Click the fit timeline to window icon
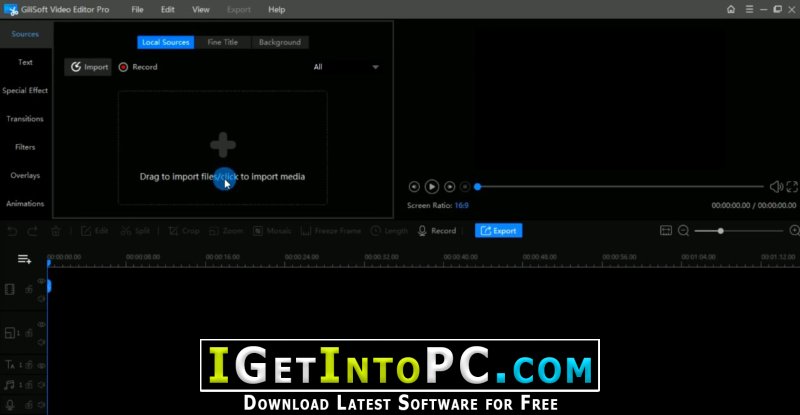Viewport: 800px width, 415px height. point(666,231)
